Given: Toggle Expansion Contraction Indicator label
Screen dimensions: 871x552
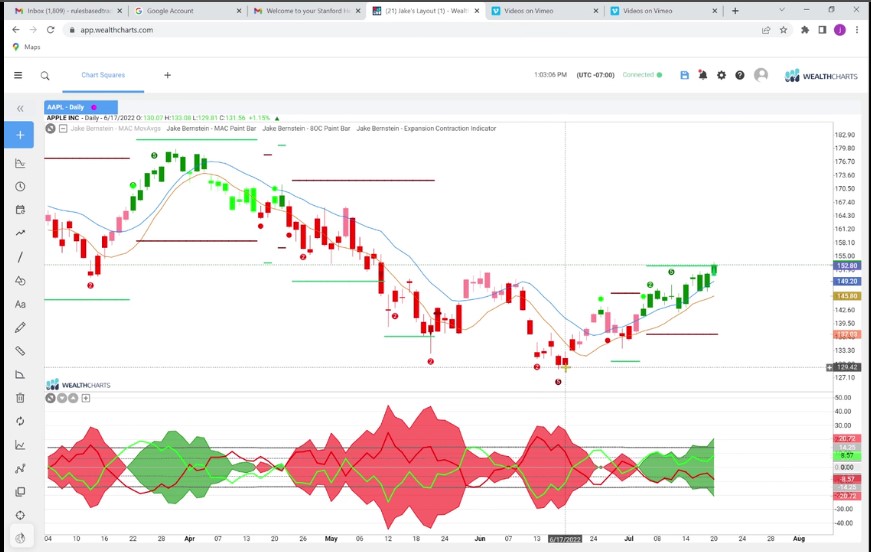Looking at the screenshot, I should (426, 128).
